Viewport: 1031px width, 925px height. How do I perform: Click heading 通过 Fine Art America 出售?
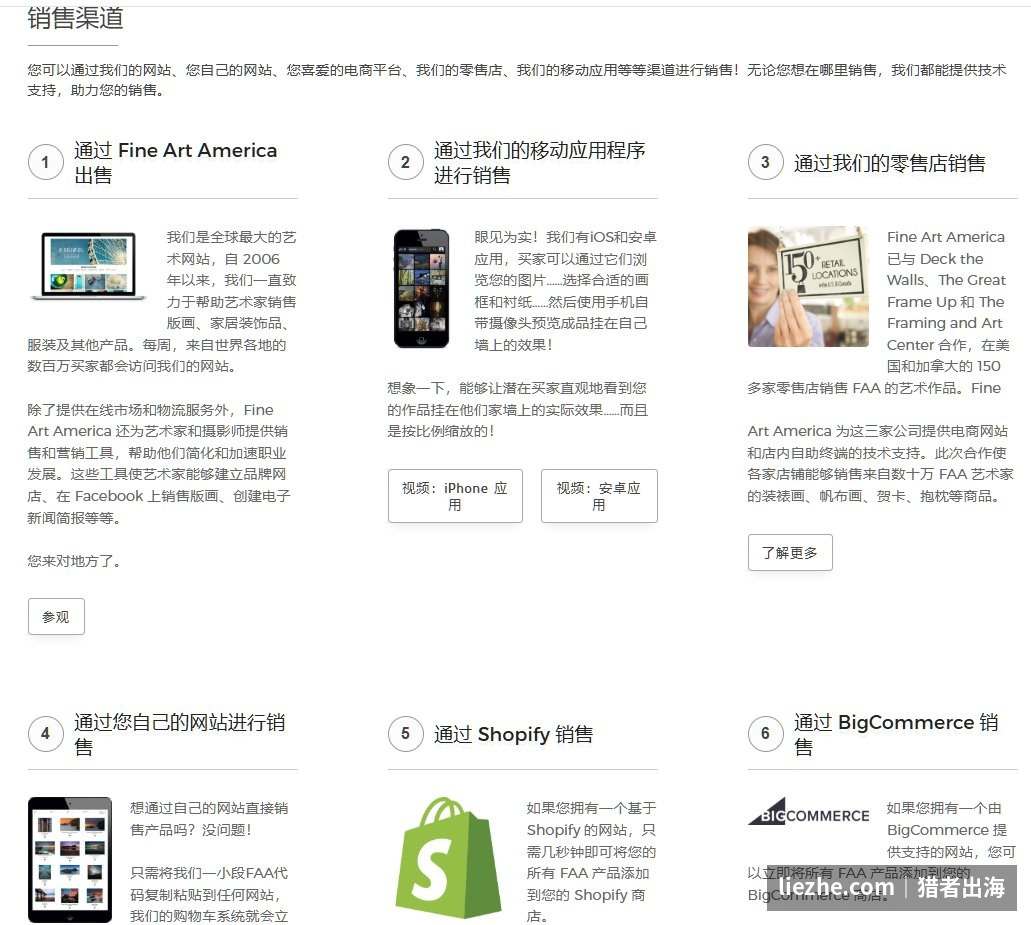tap(176, 162)
